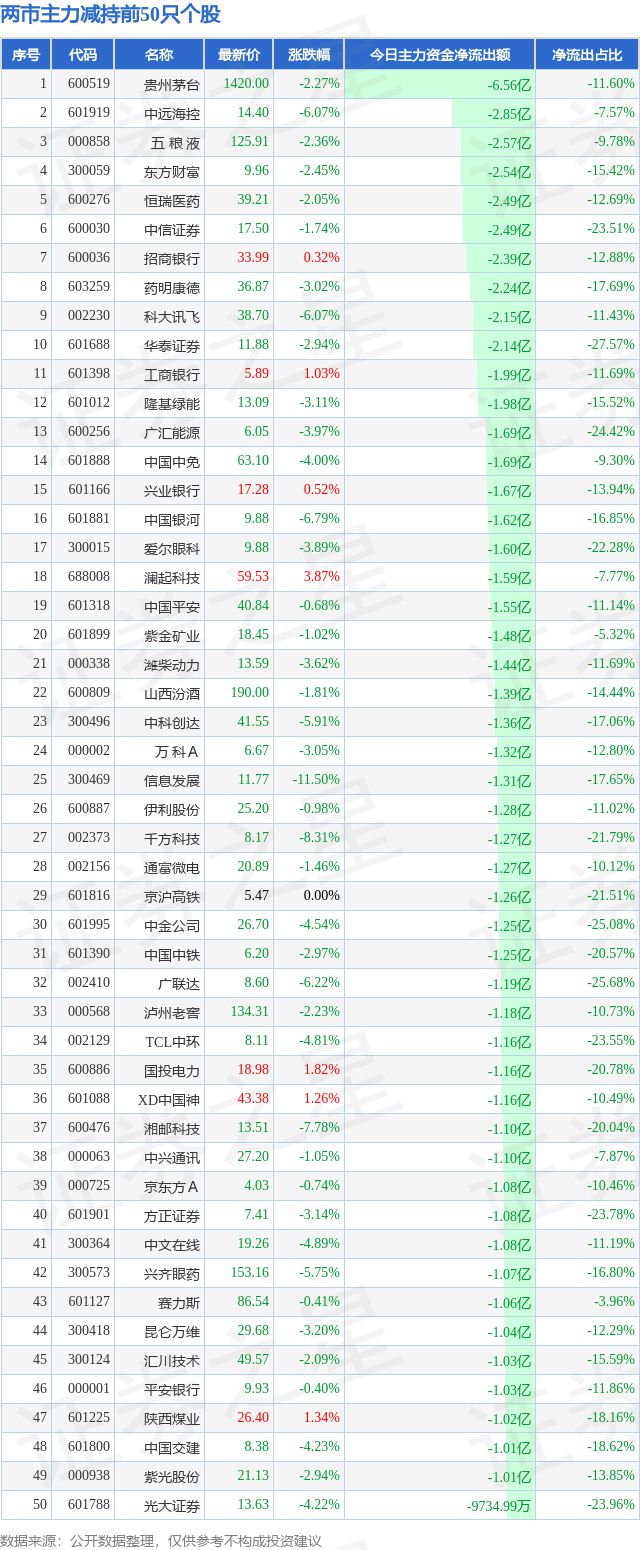Click stock name 广汇能源

172,432
